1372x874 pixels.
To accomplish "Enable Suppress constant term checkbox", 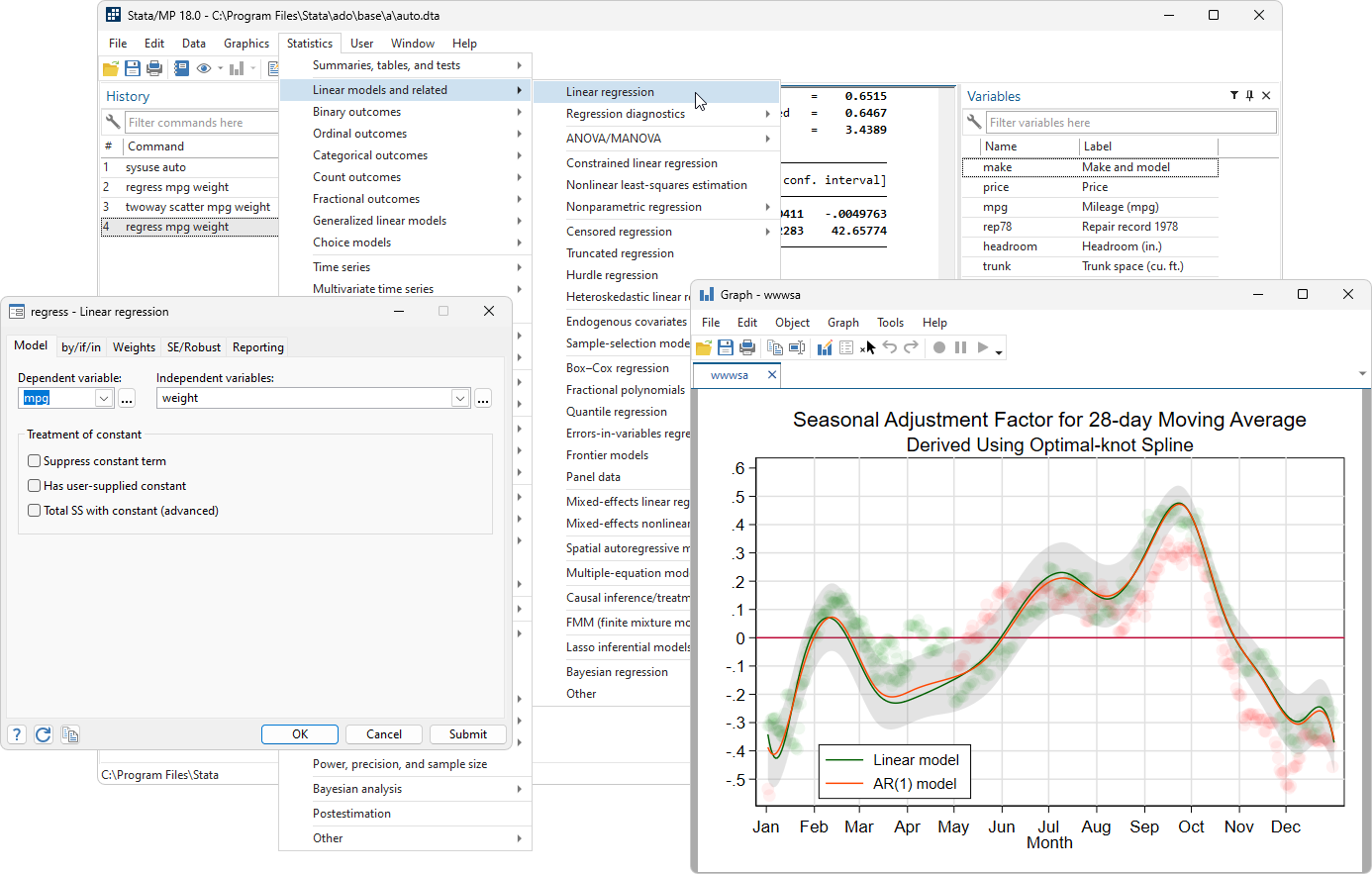I will pos(35,461).
